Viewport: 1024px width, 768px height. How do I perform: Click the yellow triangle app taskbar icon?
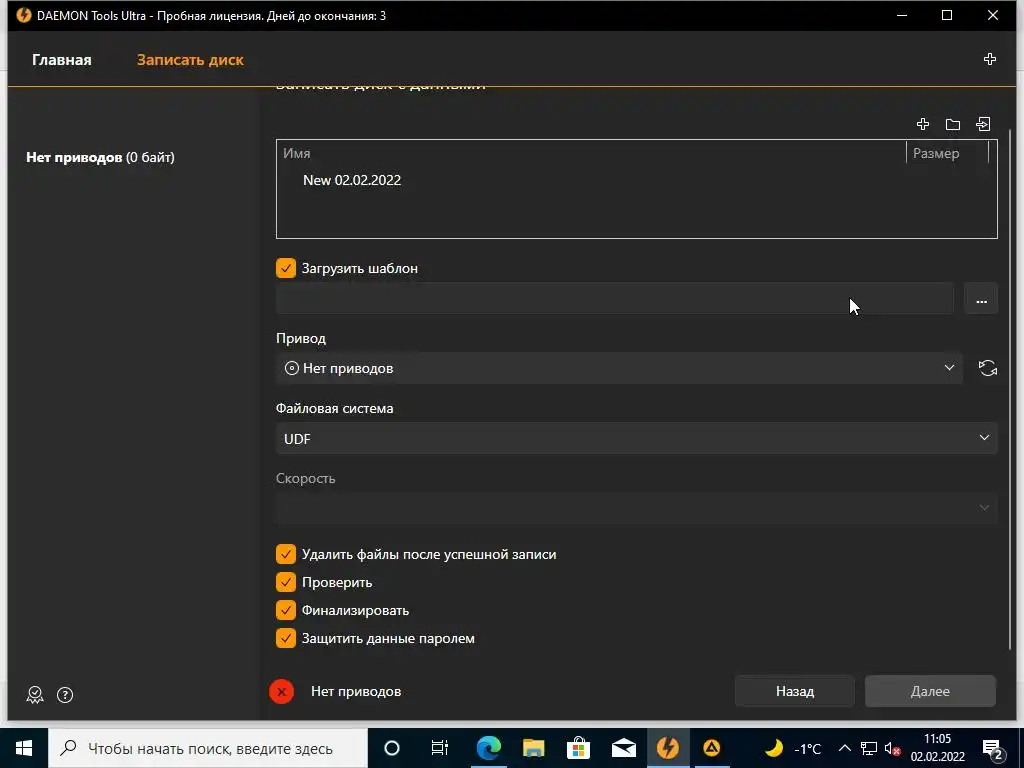(711, 748)
